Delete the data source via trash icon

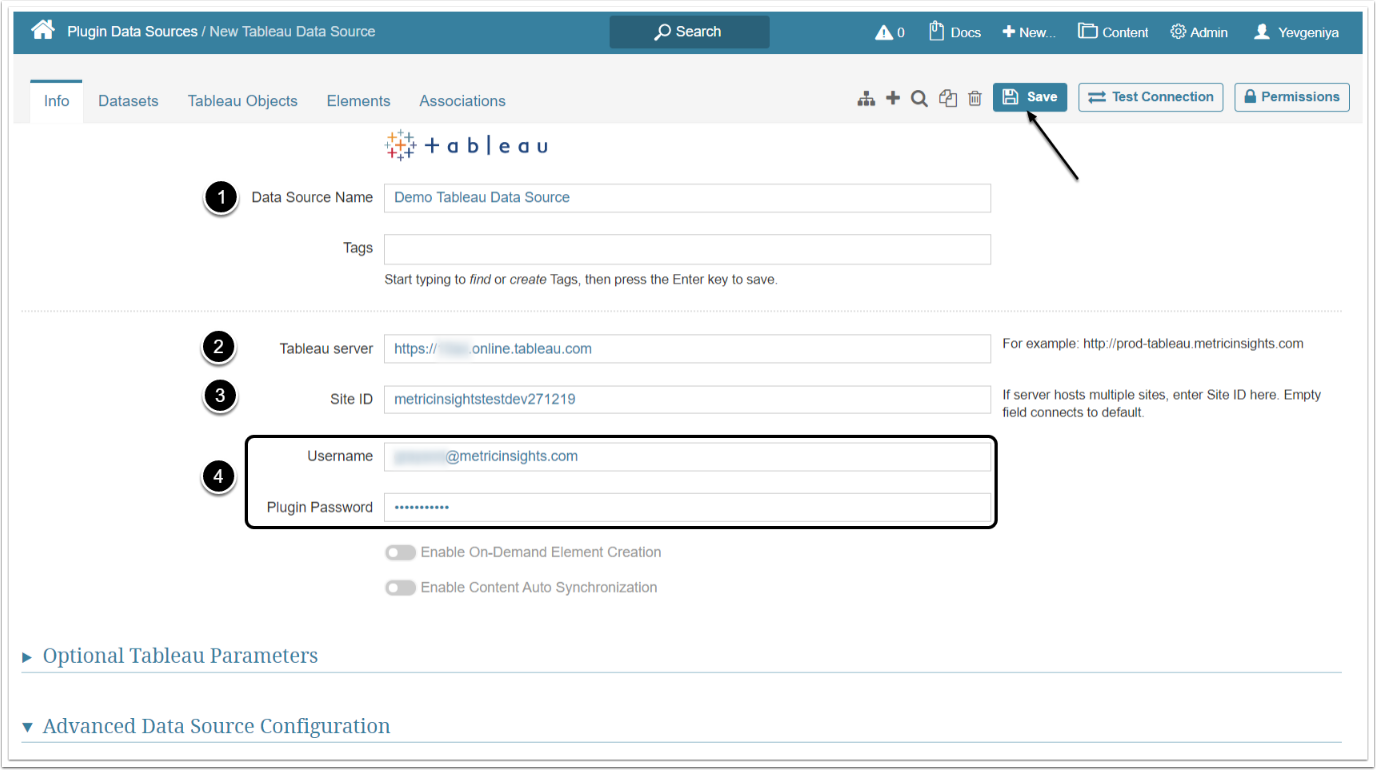click(x=975, y=98)
